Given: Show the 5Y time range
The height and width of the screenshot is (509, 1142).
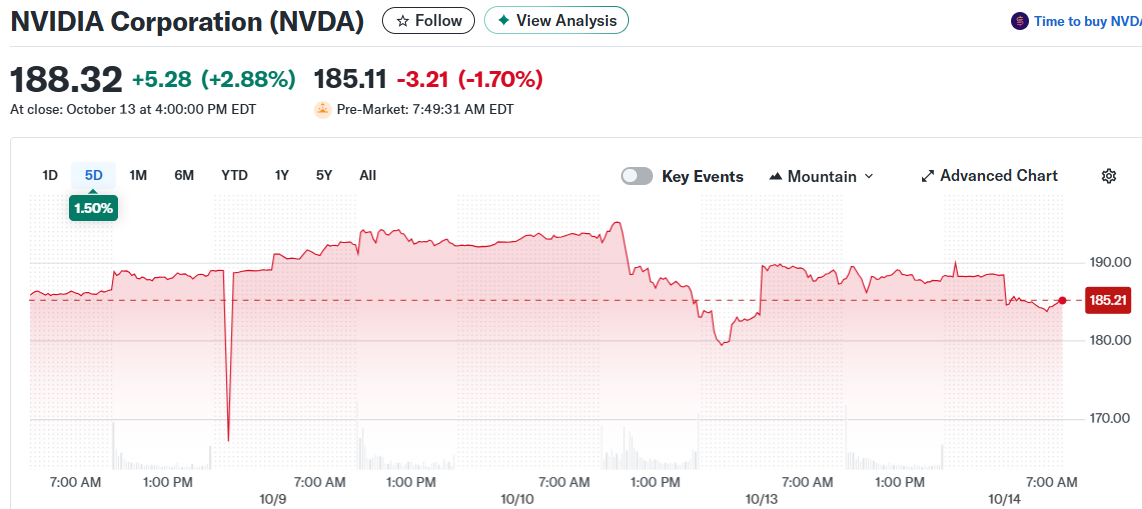Looking at the screenshot, I should pos(324,175).
